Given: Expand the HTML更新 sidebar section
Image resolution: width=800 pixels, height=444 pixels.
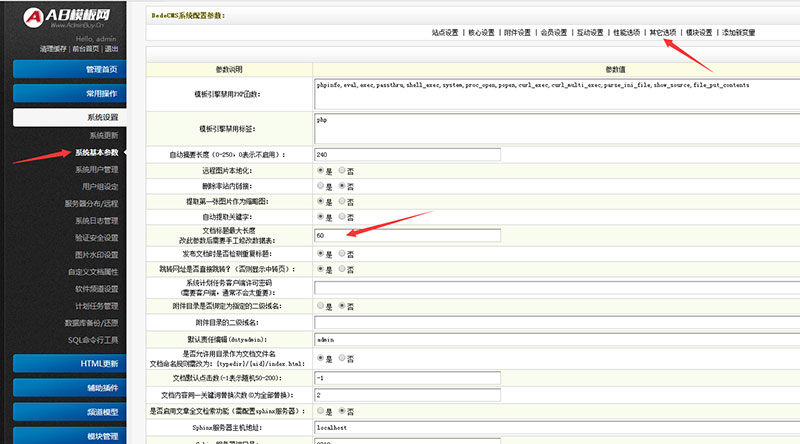Looking at the screenshot, I should pyautogui.click(x=69, y=363).
